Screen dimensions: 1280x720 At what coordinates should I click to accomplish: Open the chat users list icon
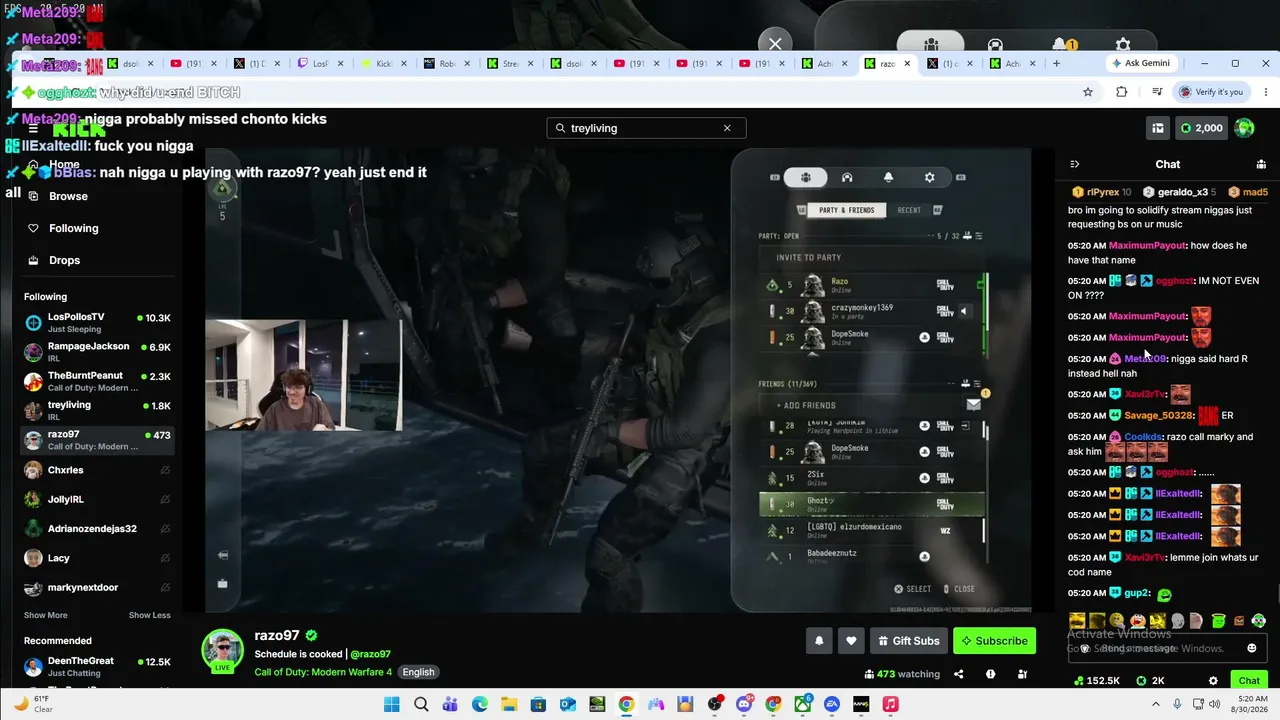(1261, 164)
